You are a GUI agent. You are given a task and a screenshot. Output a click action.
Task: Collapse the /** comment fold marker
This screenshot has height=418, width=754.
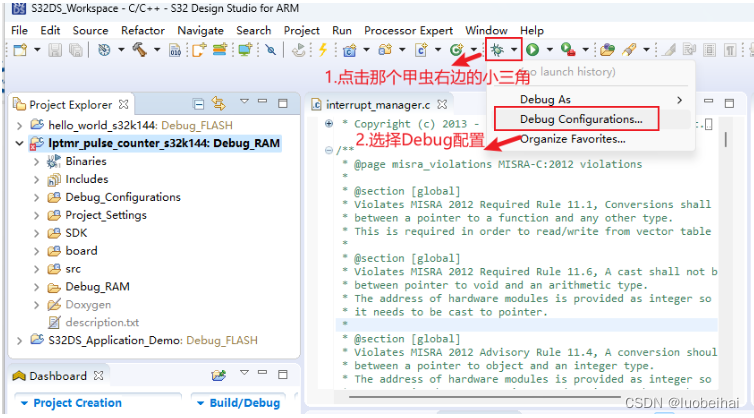329,151
